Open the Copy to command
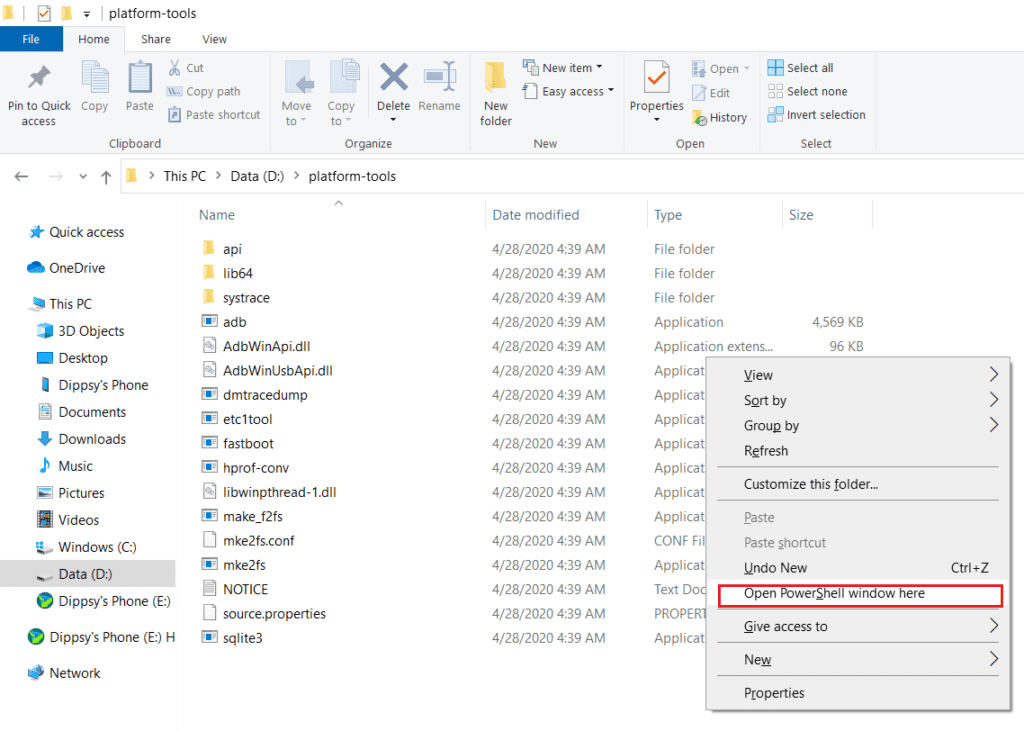 click(342, 93)
